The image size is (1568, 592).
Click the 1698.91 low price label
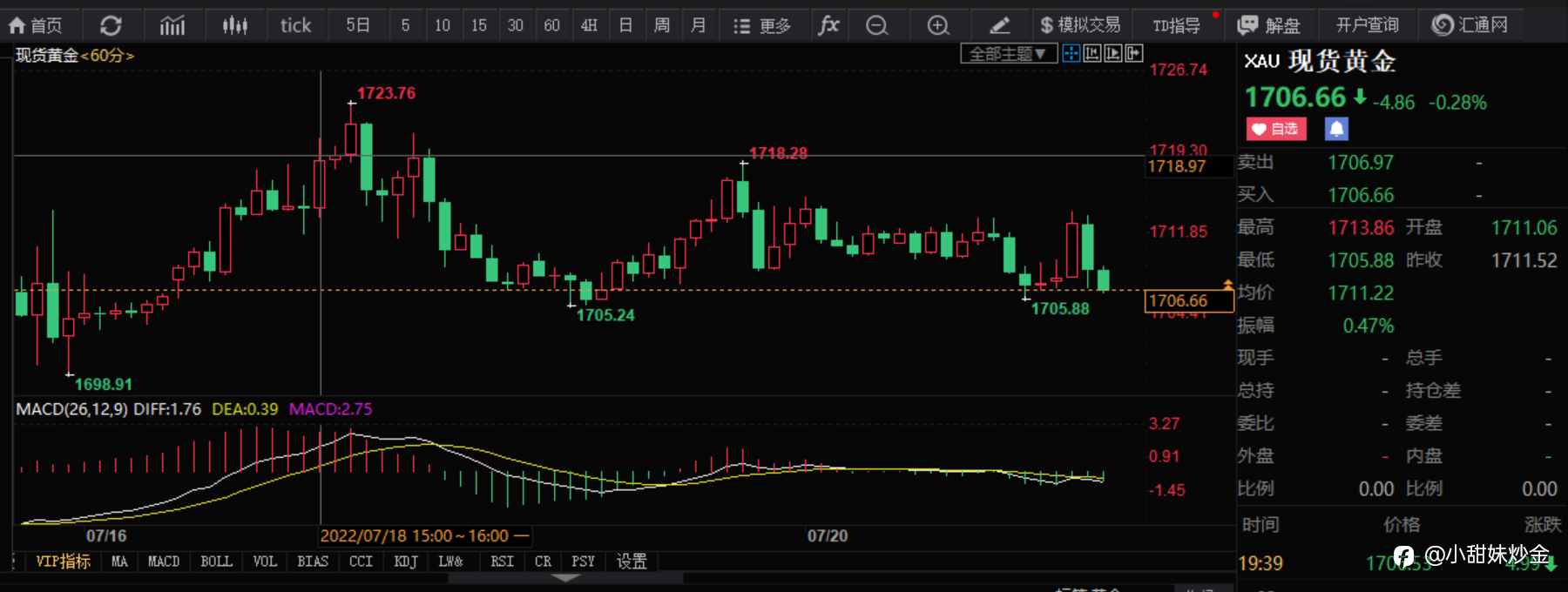coord(104,384)
